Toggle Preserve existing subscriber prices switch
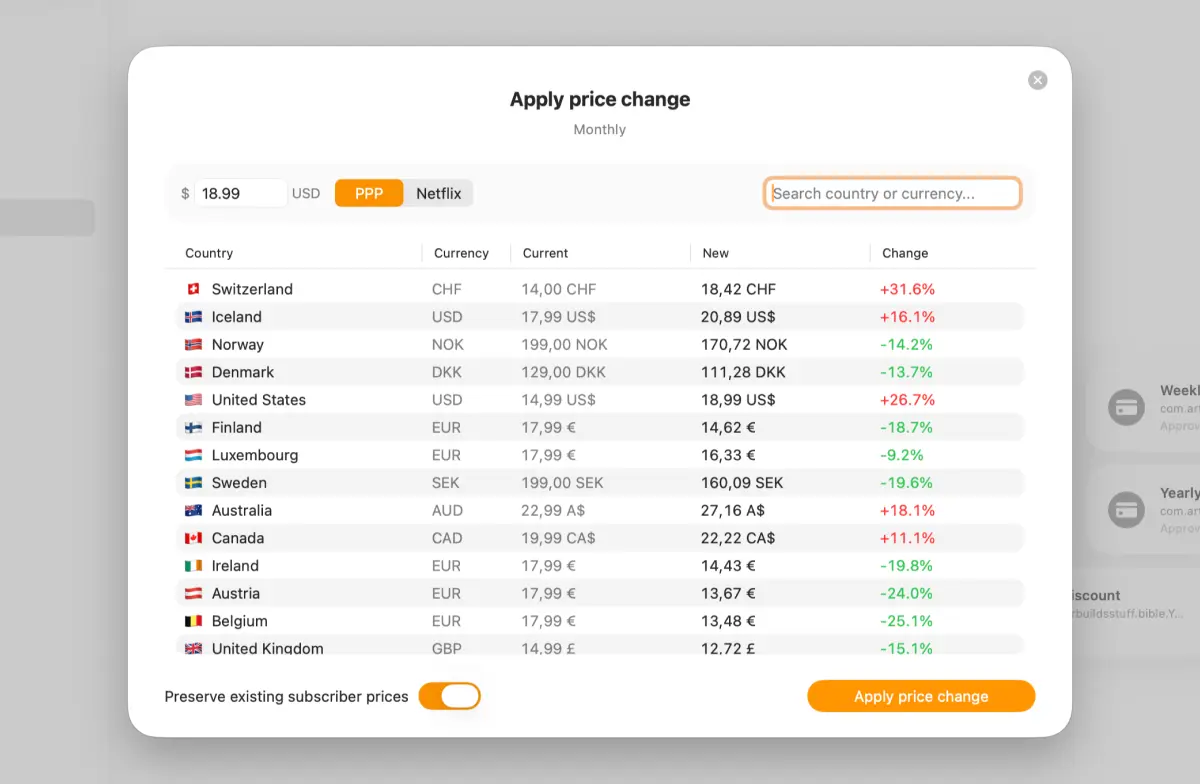The image size is (1200, 784). click(450, 696)
